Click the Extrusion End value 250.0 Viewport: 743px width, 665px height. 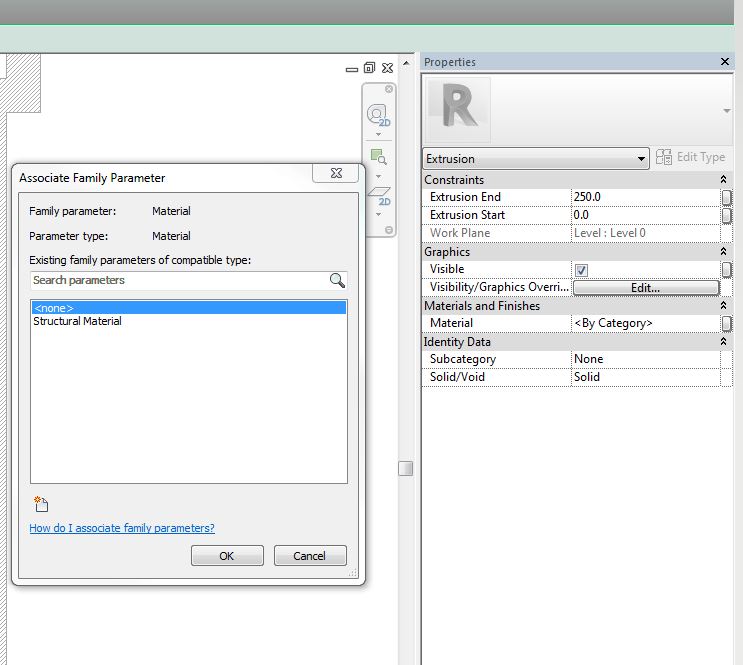pyautogui.click(x=645, y=197)
